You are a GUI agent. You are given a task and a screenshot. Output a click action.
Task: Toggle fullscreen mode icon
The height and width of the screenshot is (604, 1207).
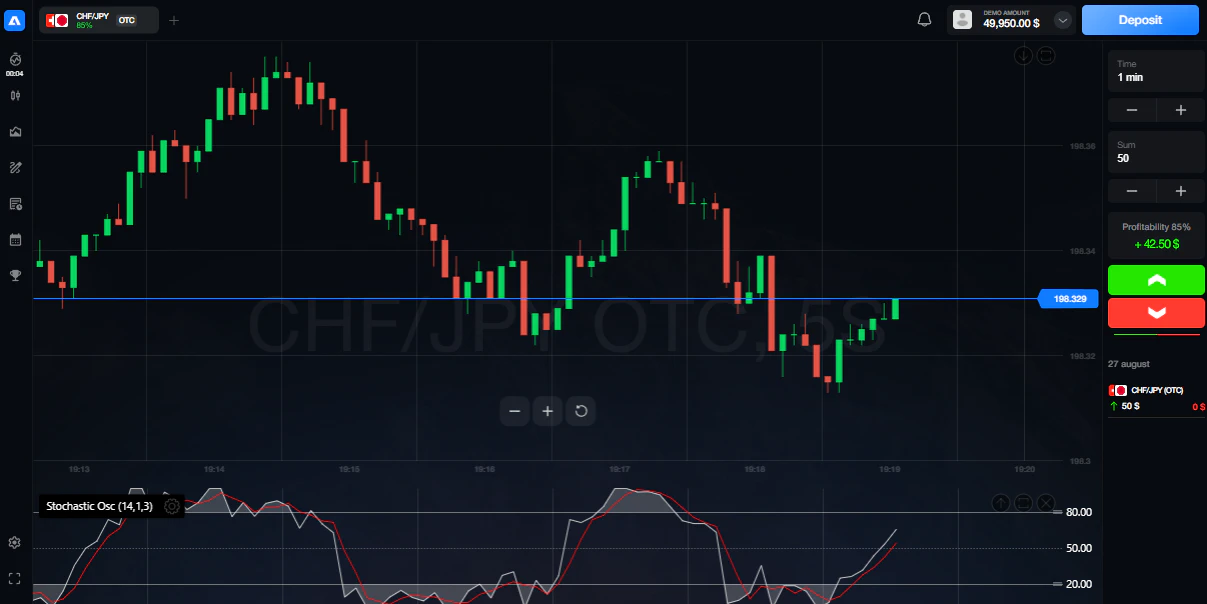pyautogui.click(x=15, y=578)
